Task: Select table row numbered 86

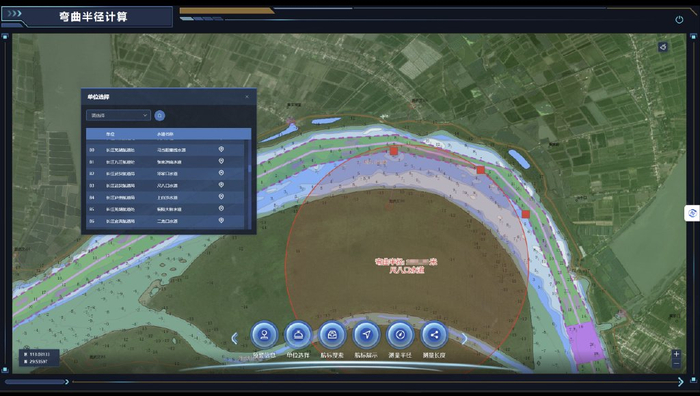Action: (x=166, y=221)
